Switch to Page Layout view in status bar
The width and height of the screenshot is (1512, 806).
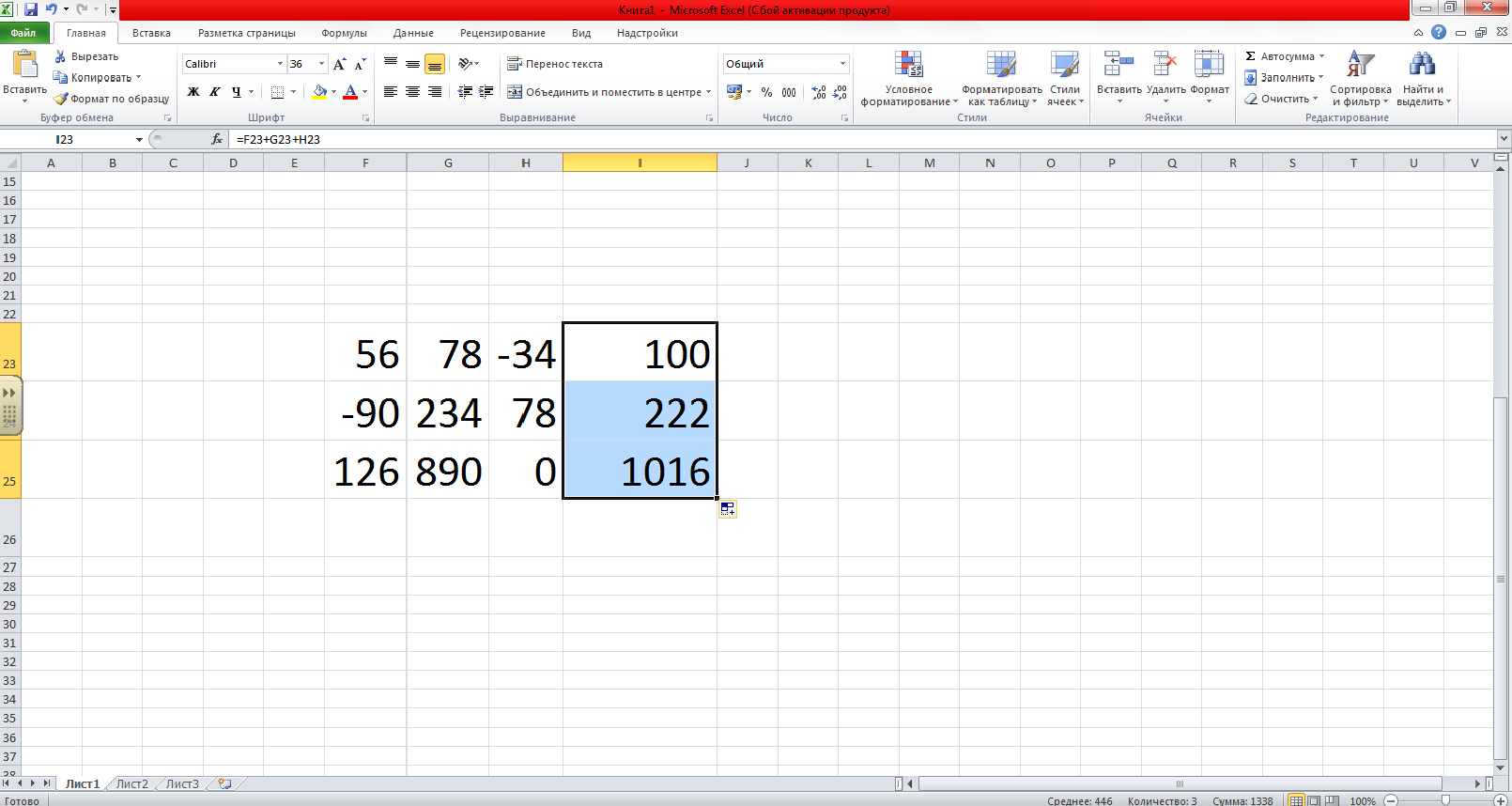click(x=1315, y=800)
